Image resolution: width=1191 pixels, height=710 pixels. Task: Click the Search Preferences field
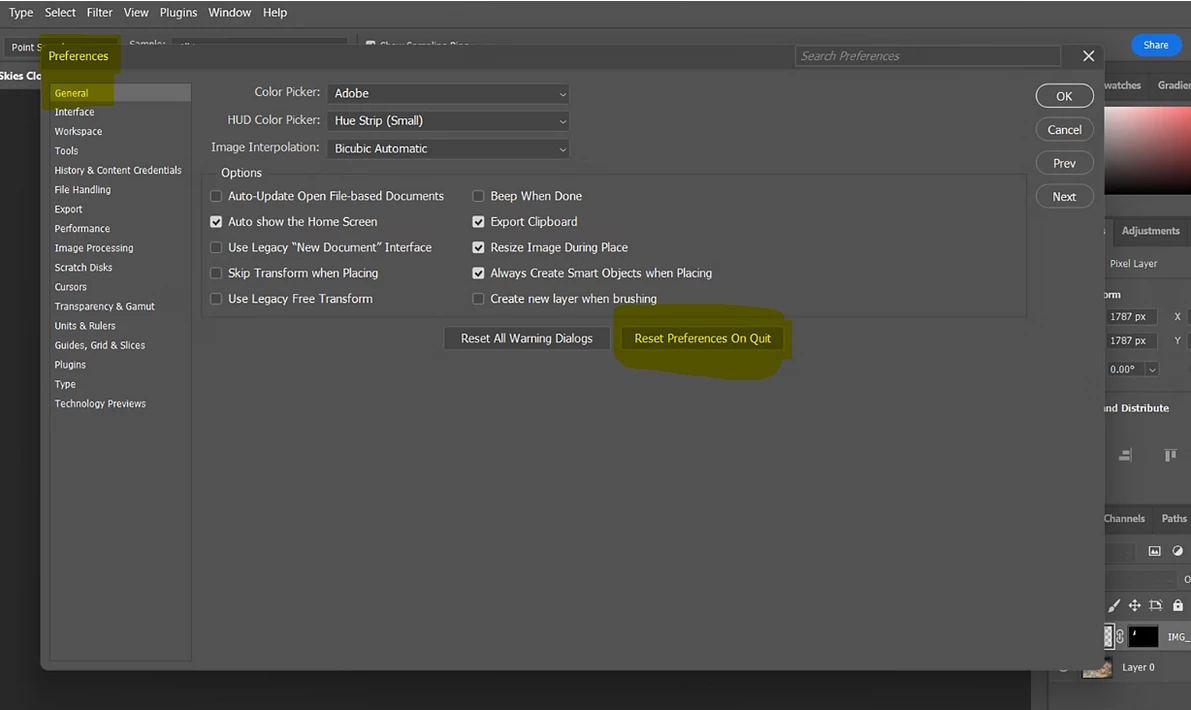927,56
